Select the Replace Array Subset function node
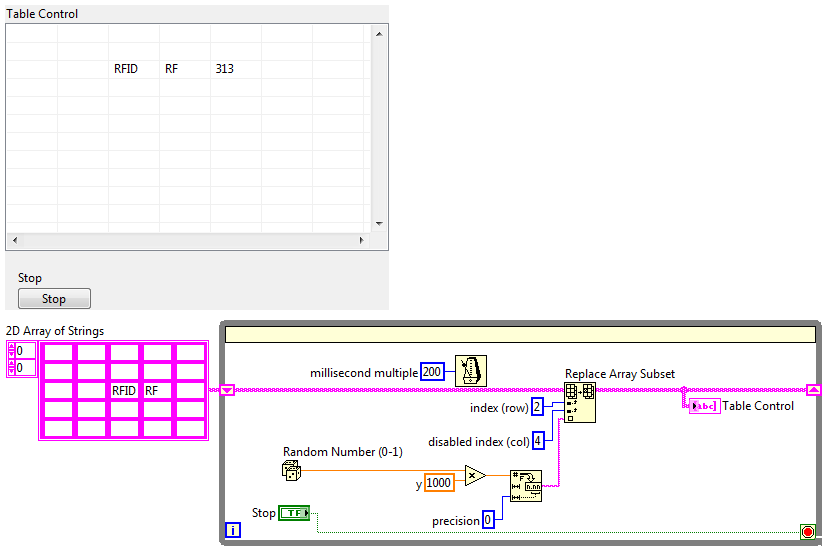Screen dimensions: 827x551 click(x=580, y=403)
